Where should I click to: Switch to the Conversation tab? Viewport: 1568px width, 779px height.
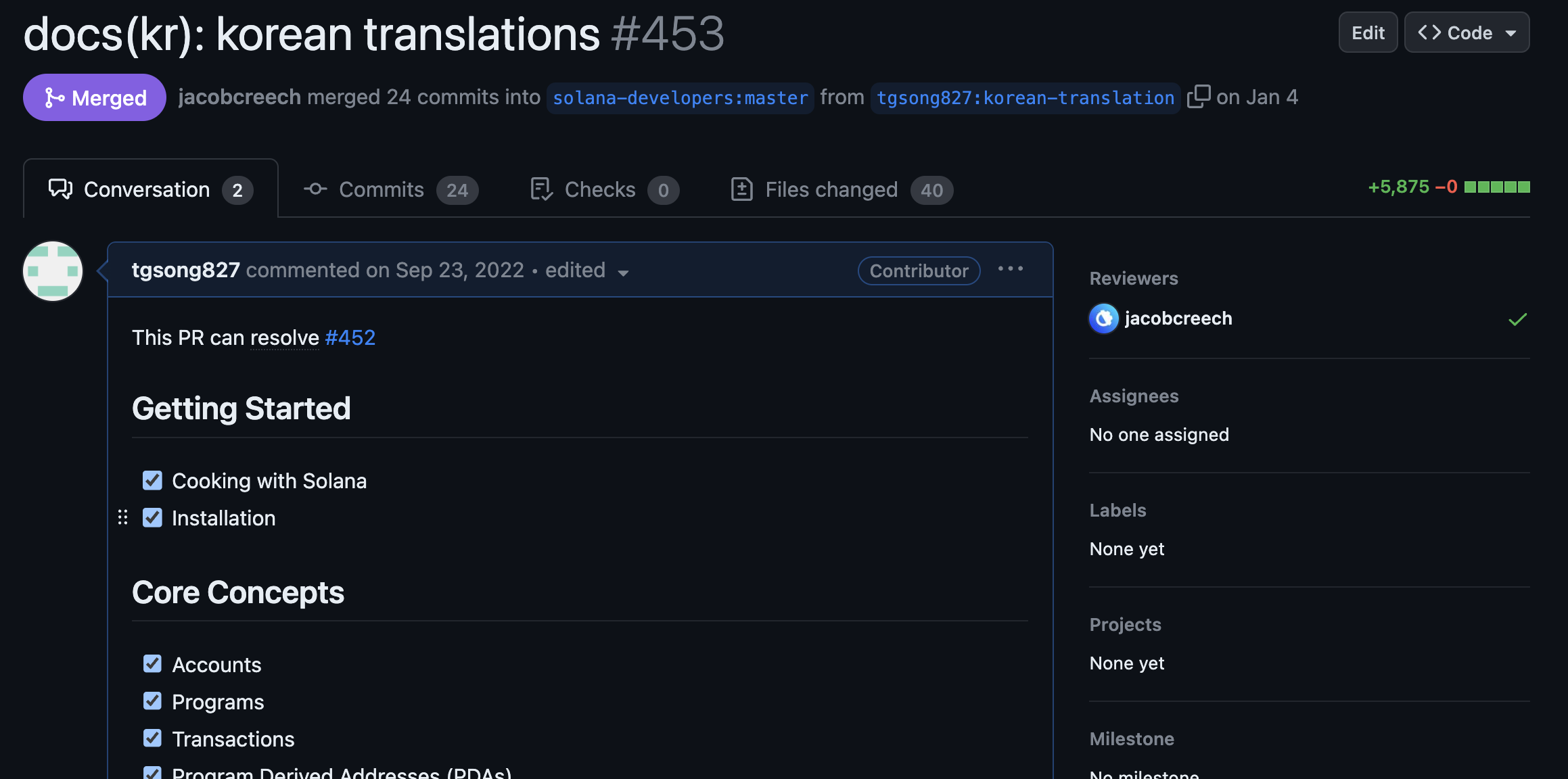tap(150, 189)
